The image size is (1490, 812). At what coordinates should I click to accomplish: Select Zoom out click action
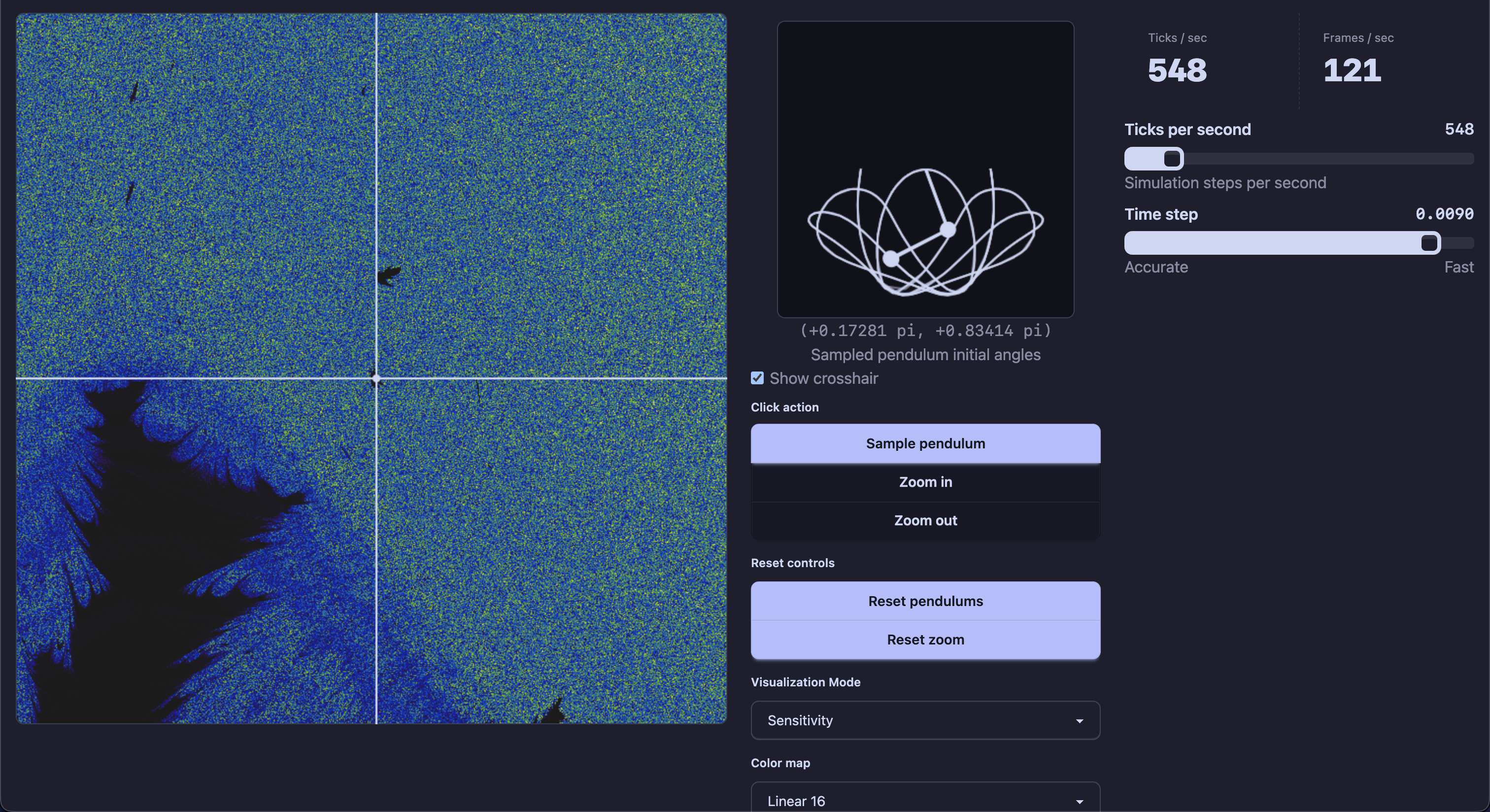[925, 520]
